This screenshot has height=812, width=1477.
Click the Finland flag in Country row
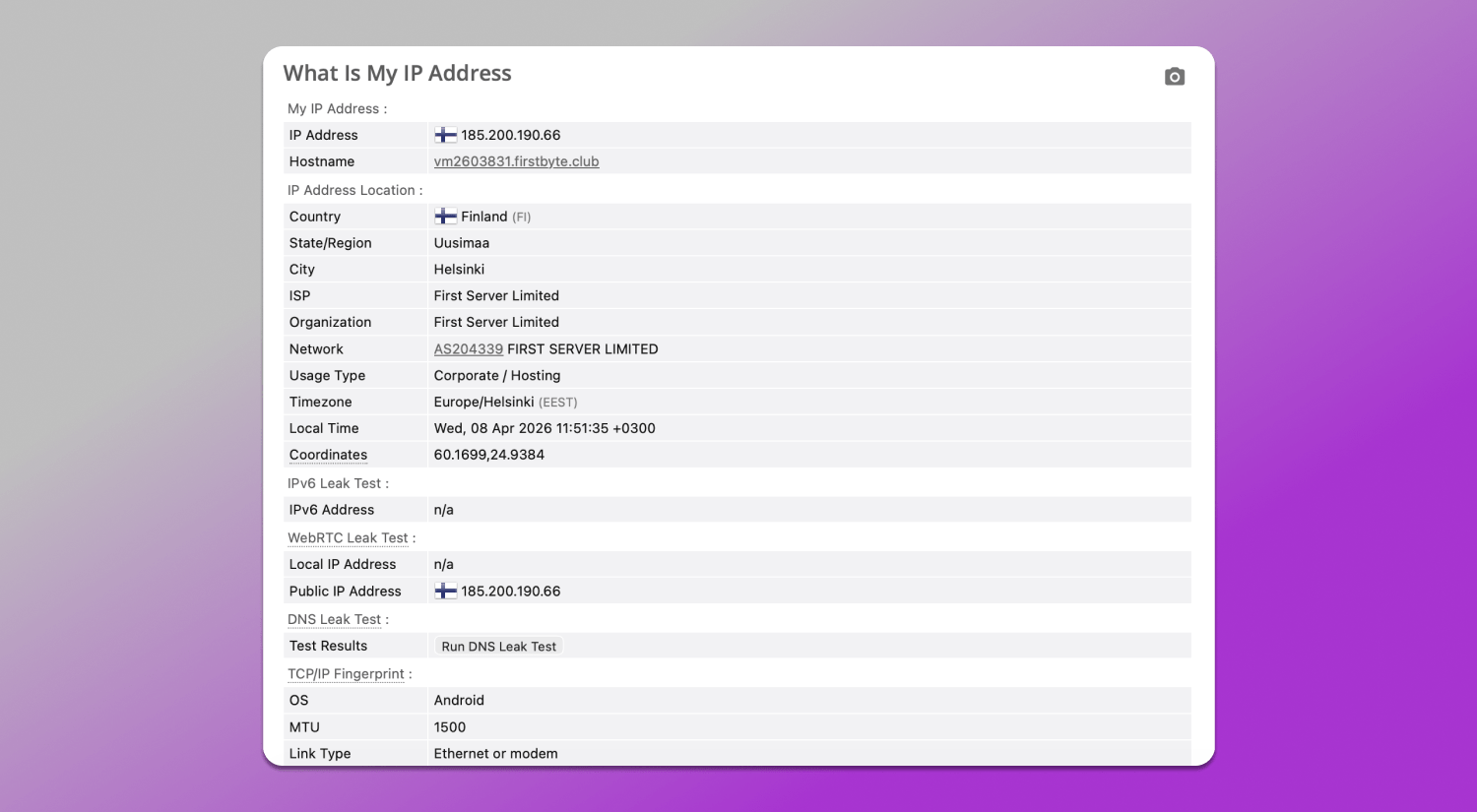click(x=446, y=217)
